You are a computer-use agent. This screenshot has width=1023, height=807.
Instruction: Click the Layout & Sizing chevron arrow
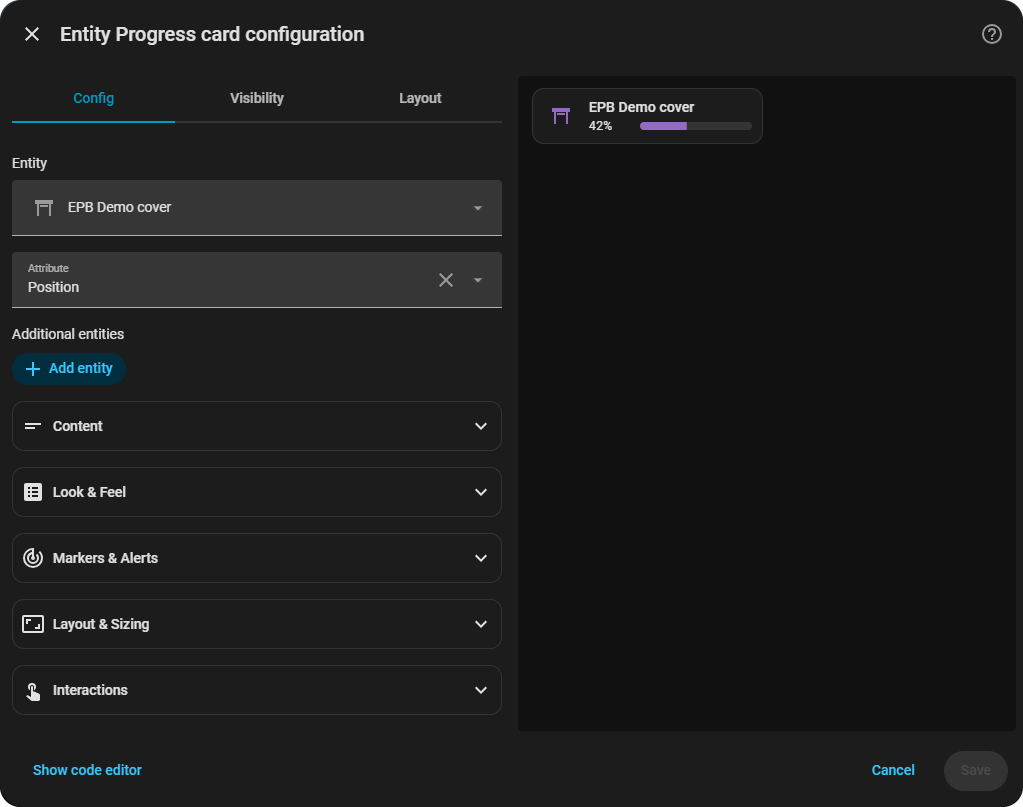(481, 624)
